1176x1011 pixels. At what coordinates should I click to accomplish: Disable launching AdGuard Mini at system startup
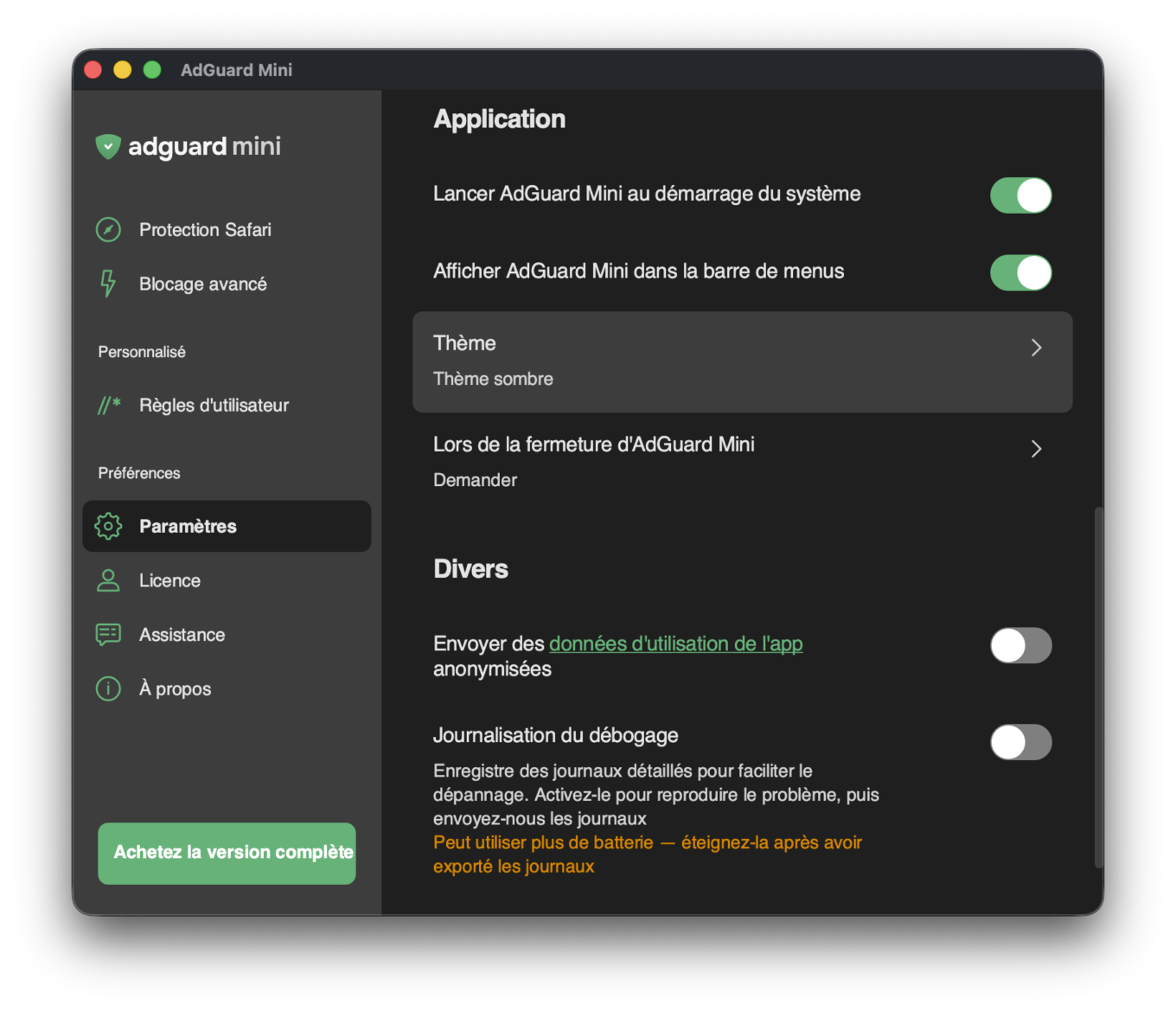1020,195
